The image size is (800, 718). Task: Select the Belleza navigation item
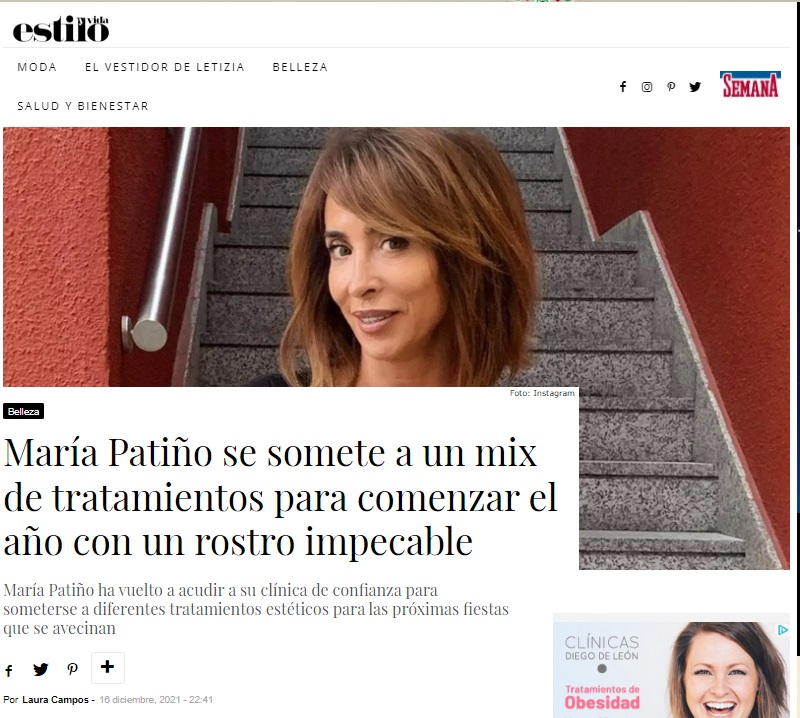pyautogui.click(x=300, y=67)
